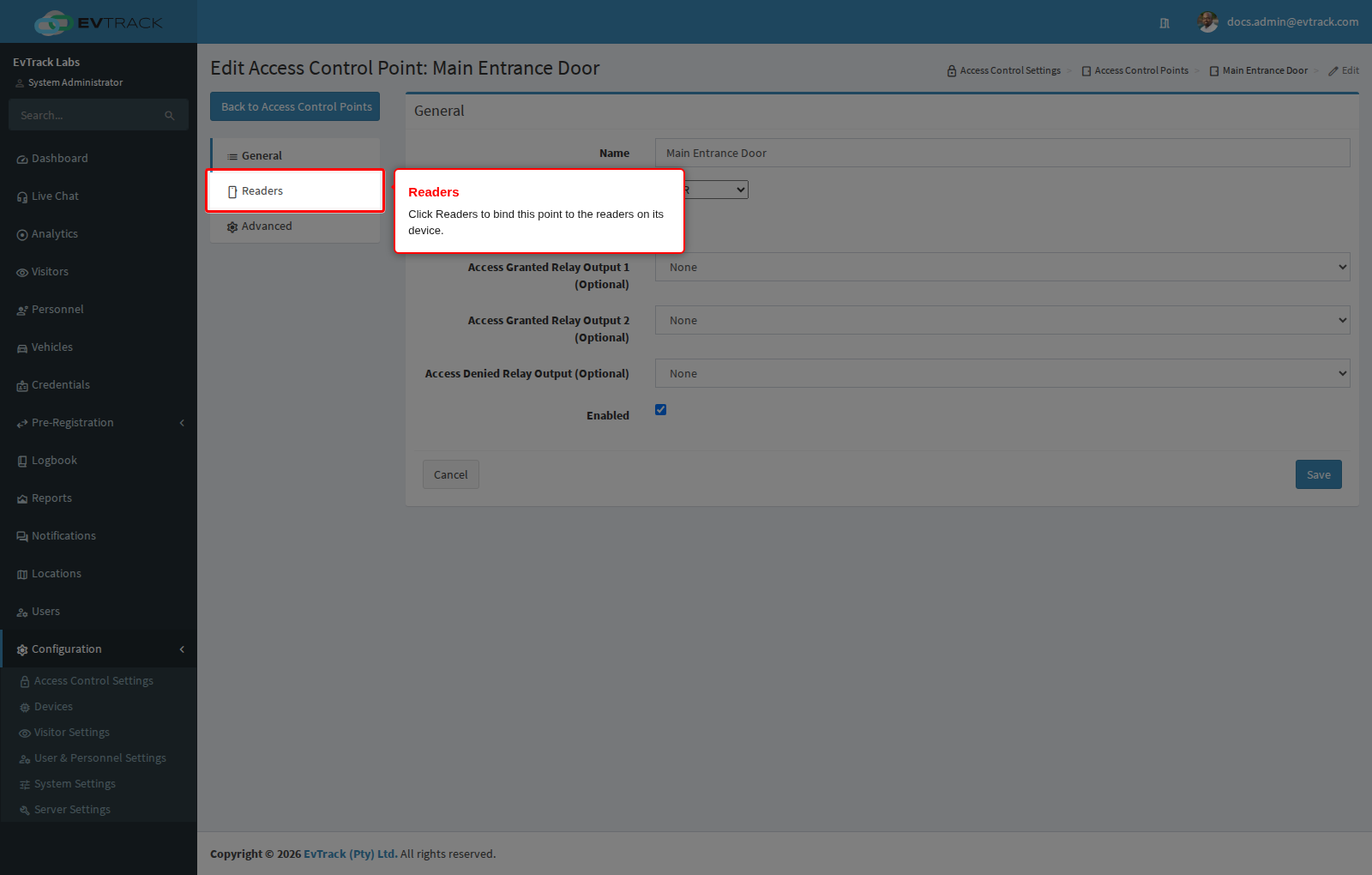Click the Name input field
1372x875 pixels.
1002,153
